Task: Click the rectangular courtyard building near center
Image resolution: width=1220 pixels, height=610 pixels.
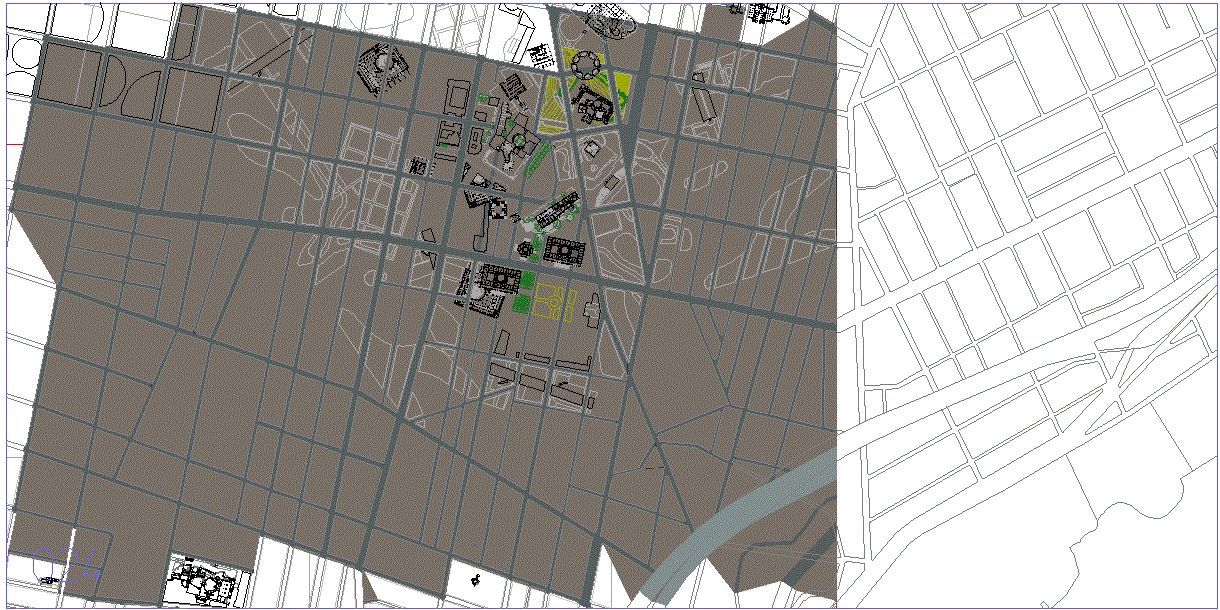Action: point(565,250)
